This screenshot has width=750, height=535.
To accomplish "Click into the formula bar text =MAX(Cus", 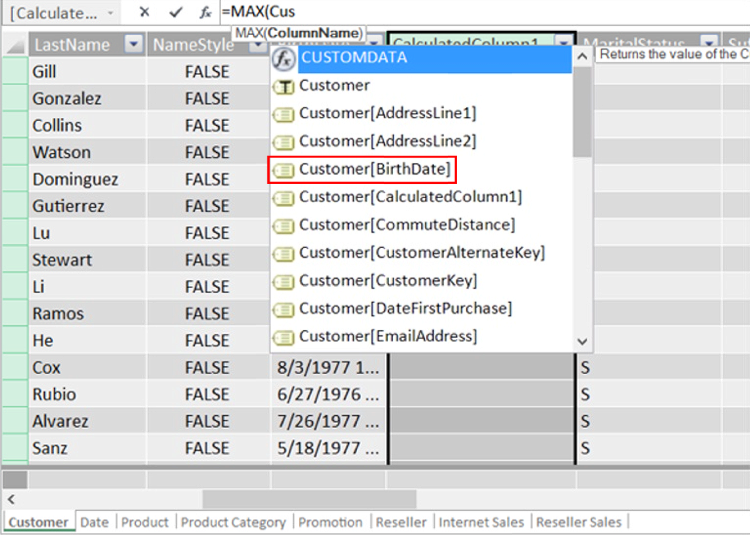I will (x=258, y=12).
